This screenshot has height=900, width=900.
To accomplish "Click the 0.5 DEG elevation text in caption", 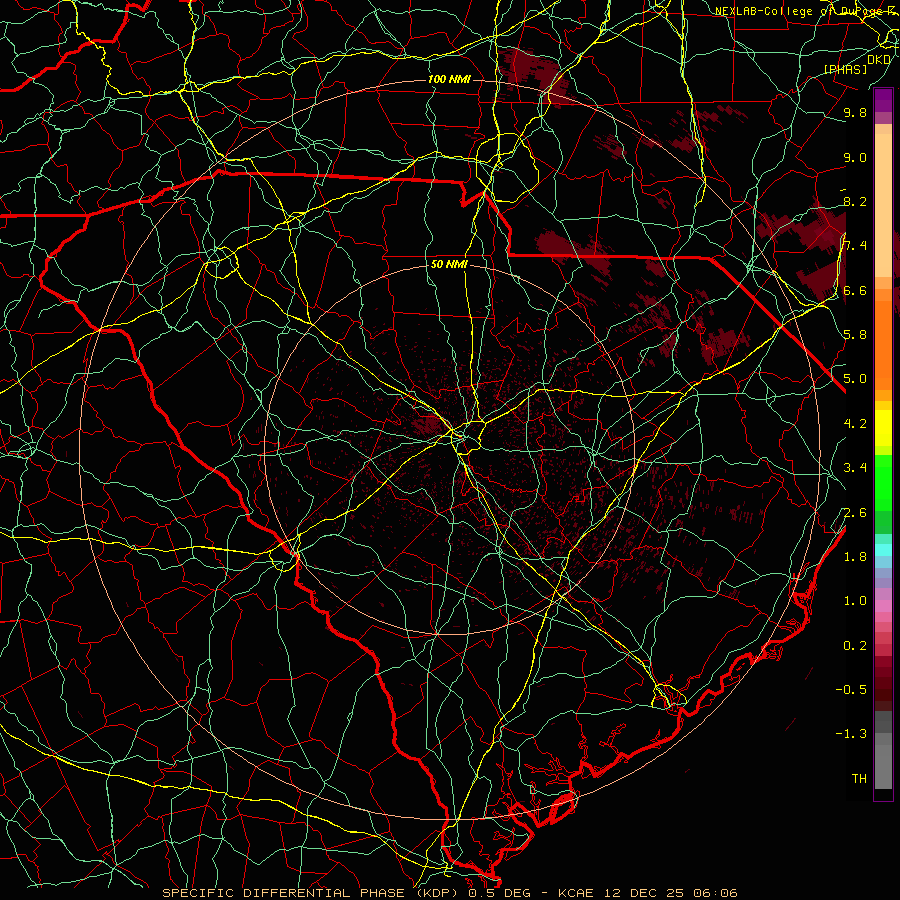I will pyautogui.click(x=499, y=893).
